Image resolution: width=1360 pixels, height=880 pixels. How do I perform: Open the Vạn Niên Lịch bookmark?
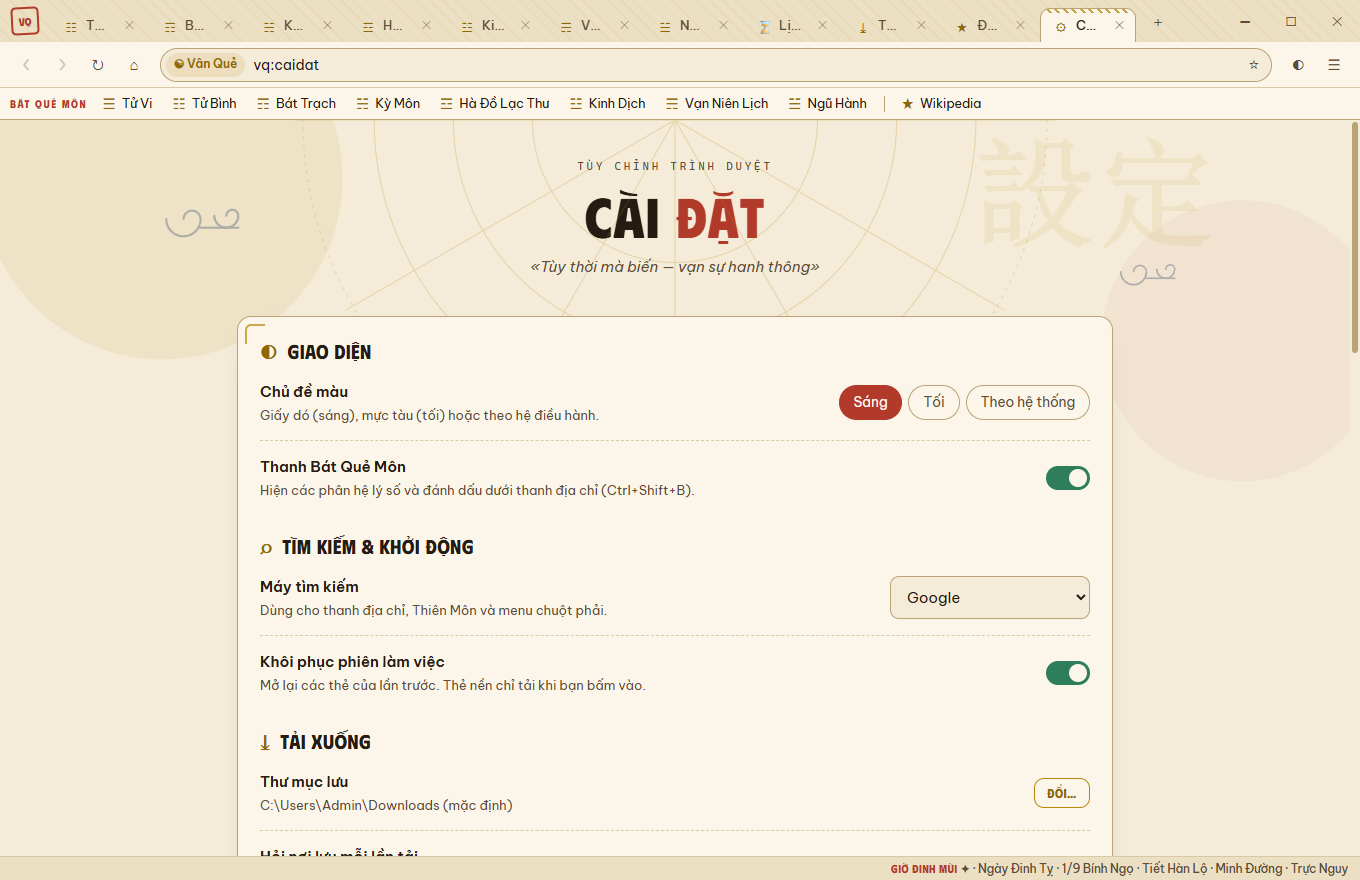717,103
